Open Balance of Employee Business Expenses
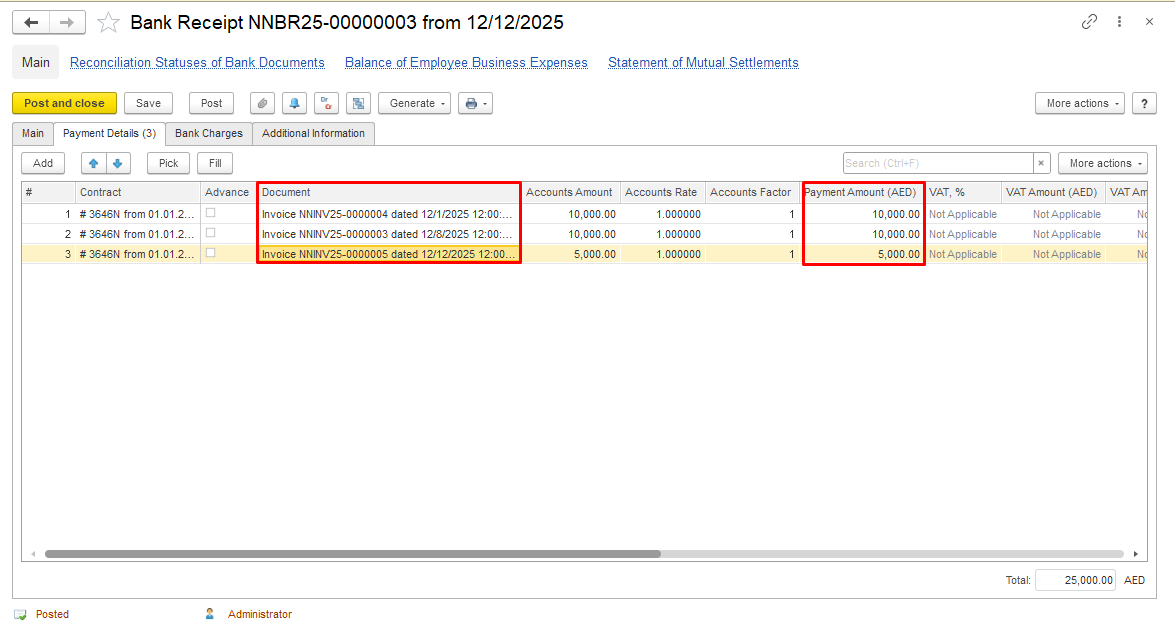Image resolution: width=1175 pixels, height=634 pixels. pyautogui.click(x=466, y=63)
